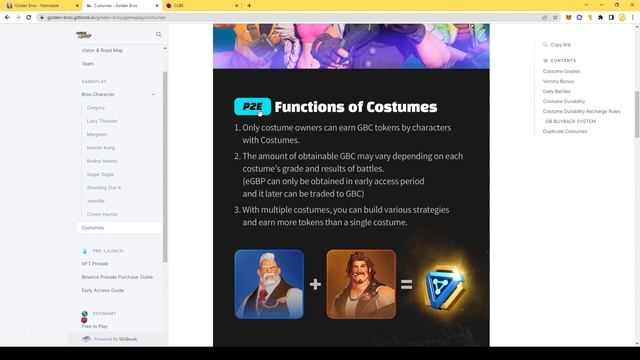640x360 pixels.
Task: Jump to Costume Durability section
Action: pyautogui.click(x=564, y=101)
